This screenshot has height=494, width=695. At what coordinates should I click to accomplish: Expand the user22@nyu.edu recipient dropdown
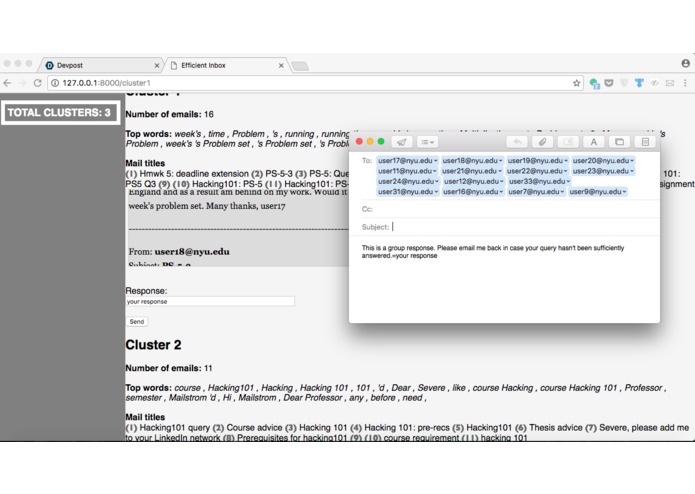(565, 171)
